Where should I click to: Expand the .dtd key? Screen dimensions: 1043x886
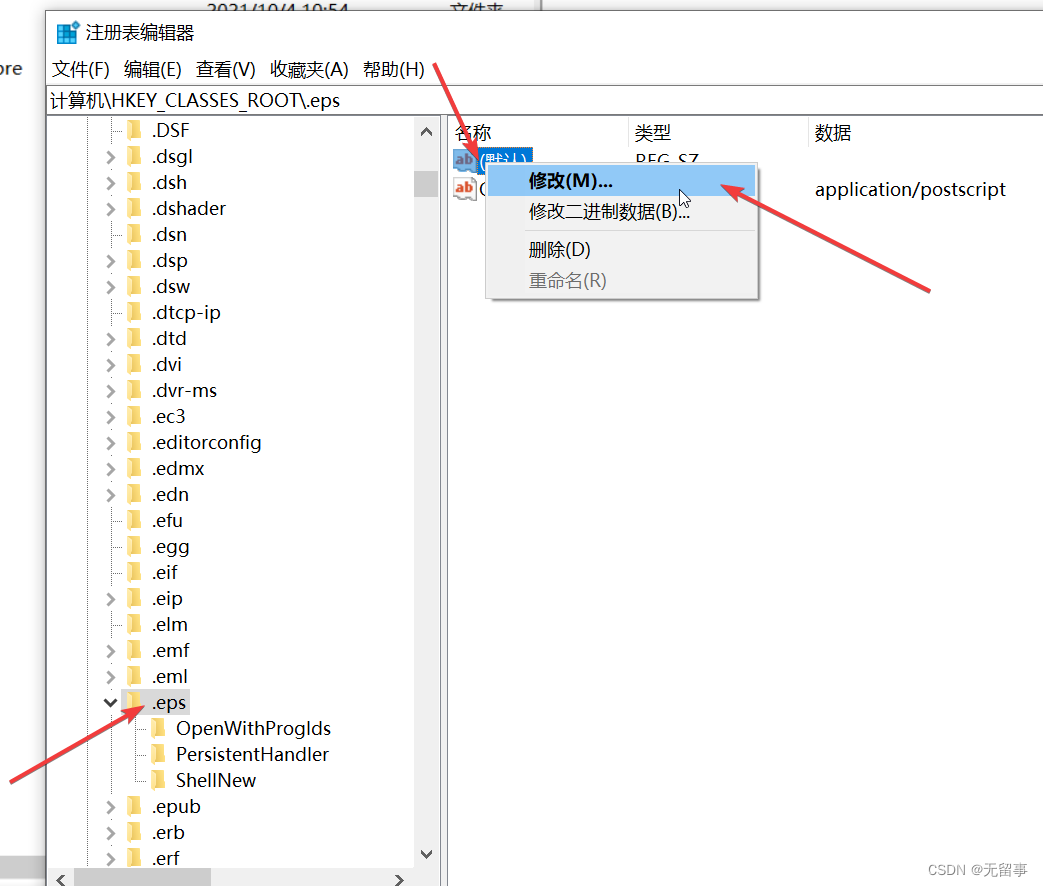tap(110, 339)
